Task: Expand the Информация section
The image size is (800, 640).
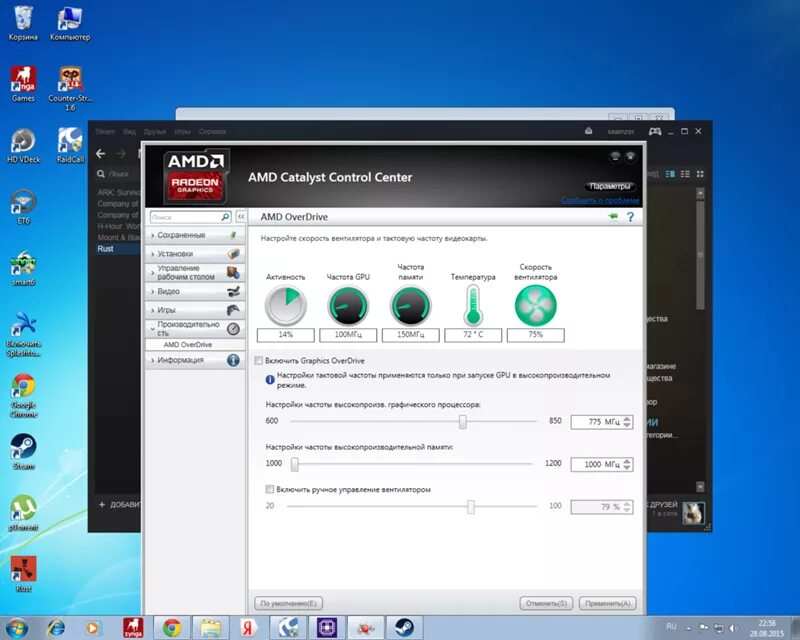Action: [x=195, y=360]
